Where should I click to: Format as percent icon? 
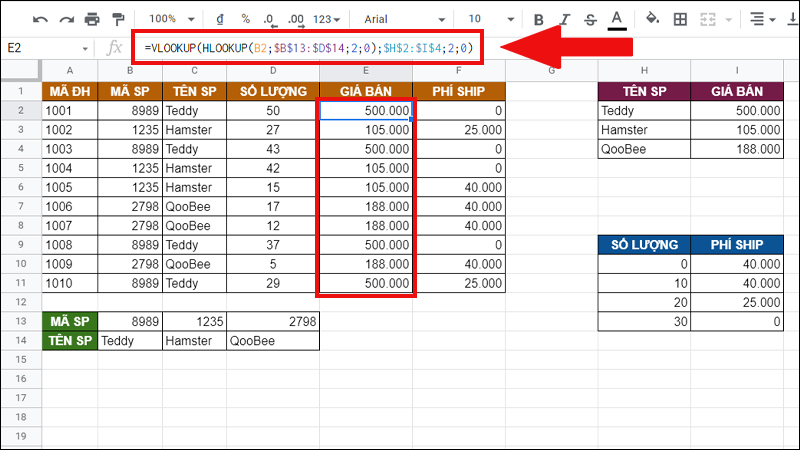coord(245,19)
